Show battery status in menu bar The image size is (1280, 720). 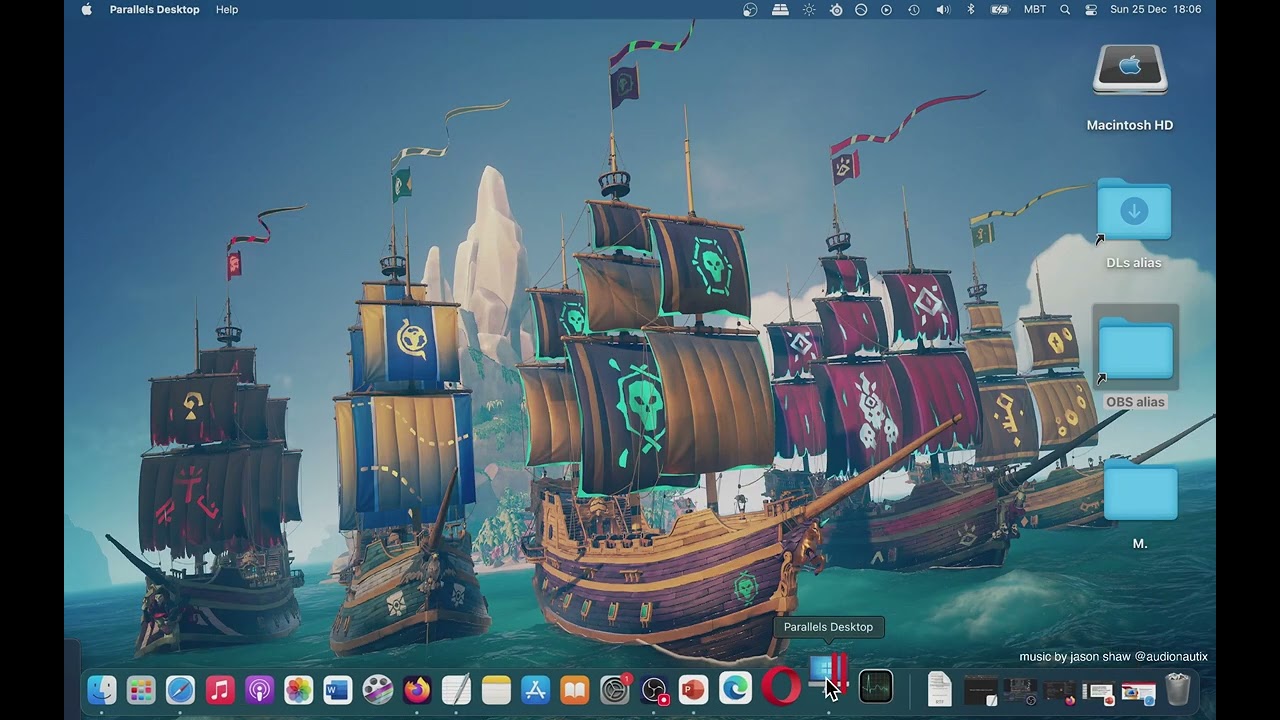[1000, 9]
